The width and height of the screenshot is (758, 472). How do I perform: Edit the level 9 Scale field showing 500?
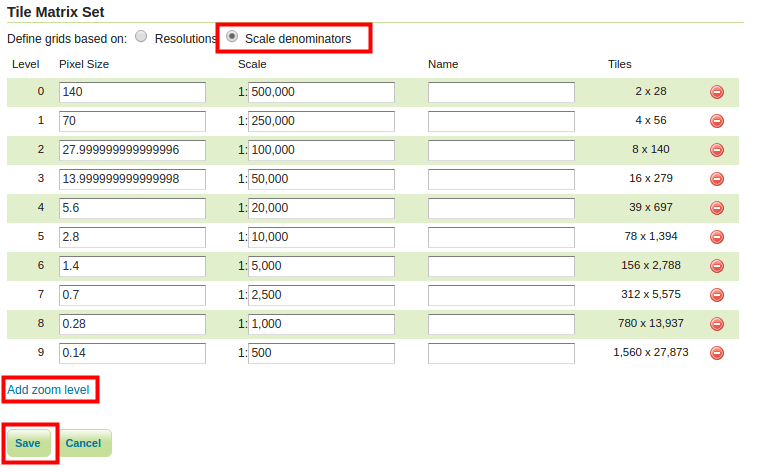coord(321,353)
